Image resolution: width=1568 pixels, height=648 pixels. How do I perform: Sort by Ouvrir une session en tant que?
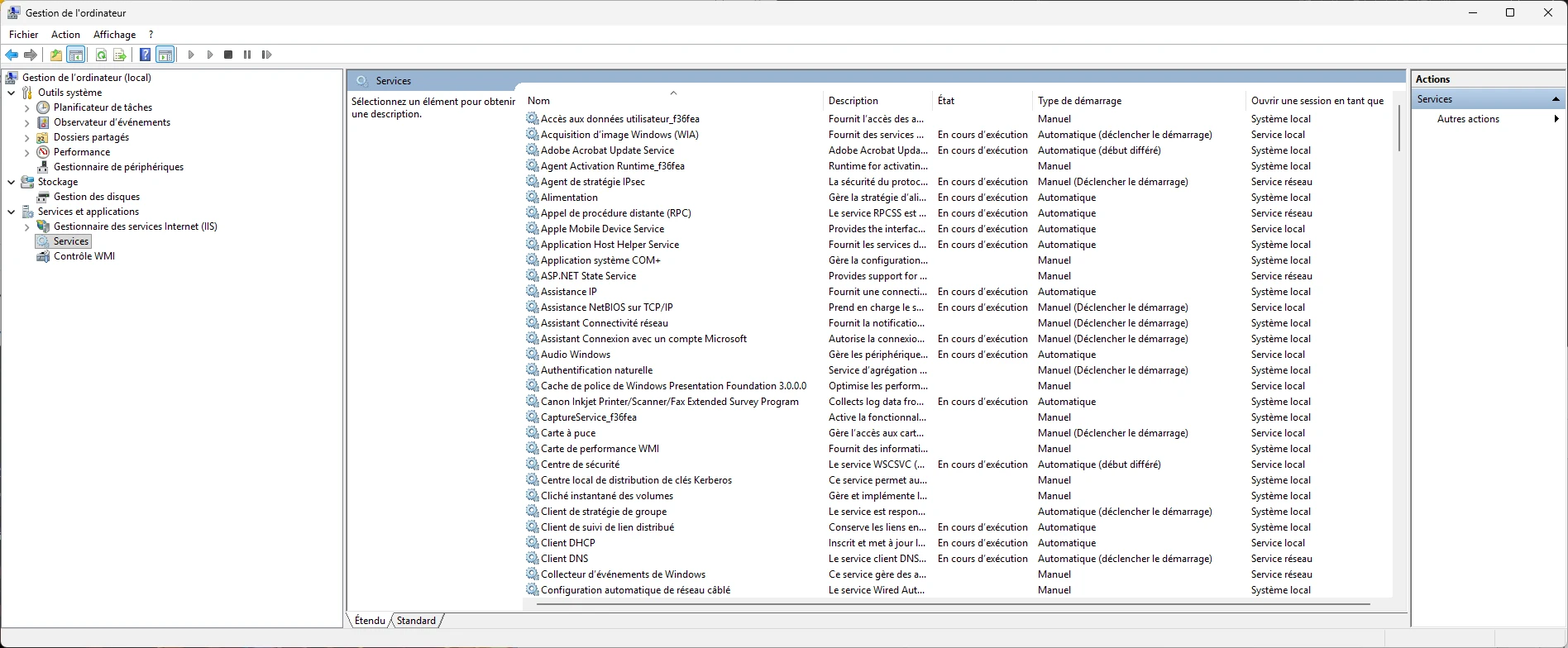tap(1319, 101)
